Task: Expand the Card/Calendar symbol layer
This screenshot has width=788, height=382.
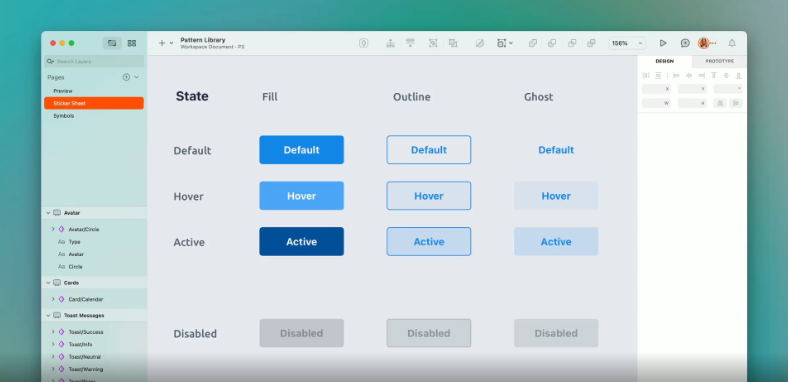Action: tap(53, 299)
